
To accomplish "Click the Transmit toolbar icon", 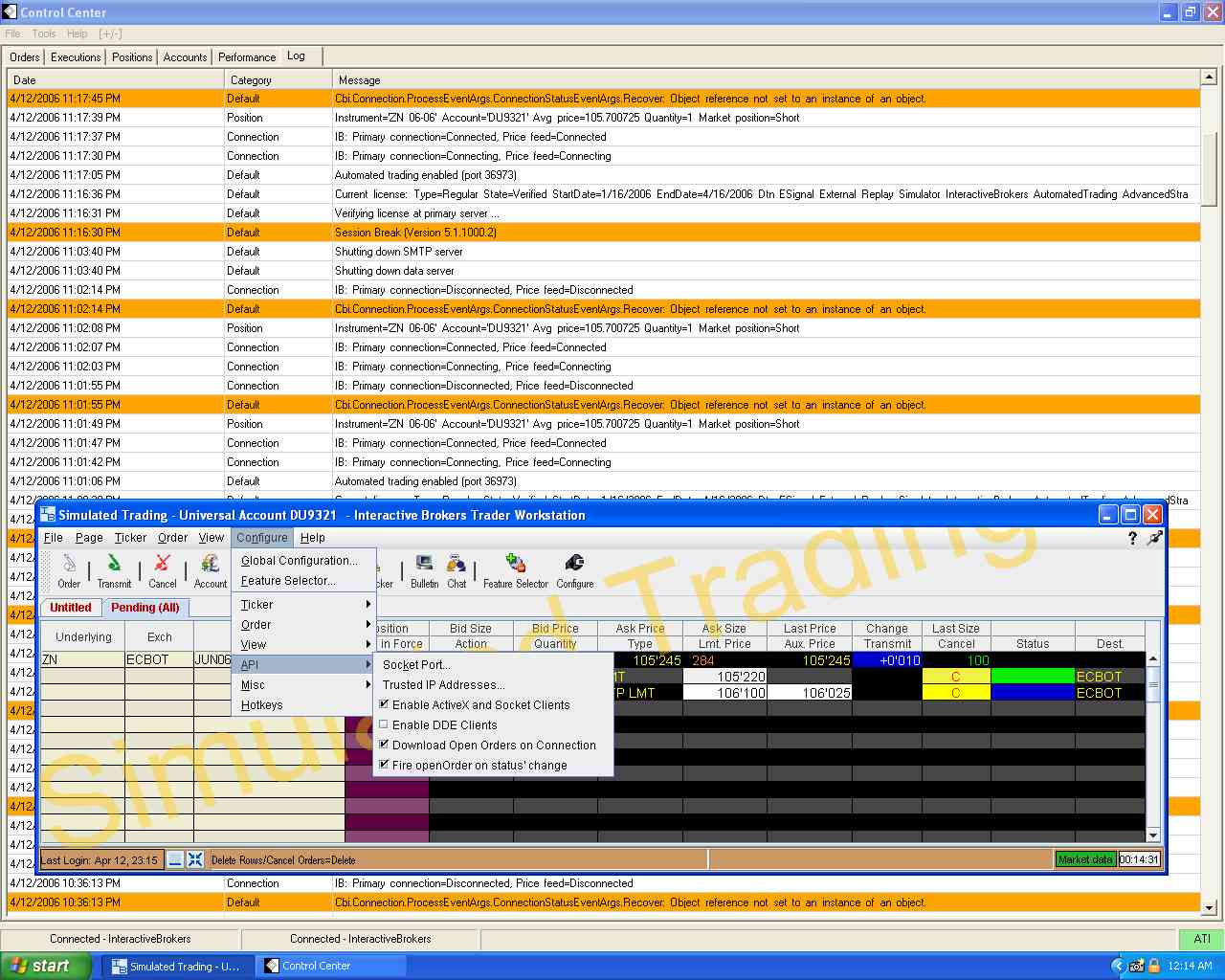I will [114, 570].
